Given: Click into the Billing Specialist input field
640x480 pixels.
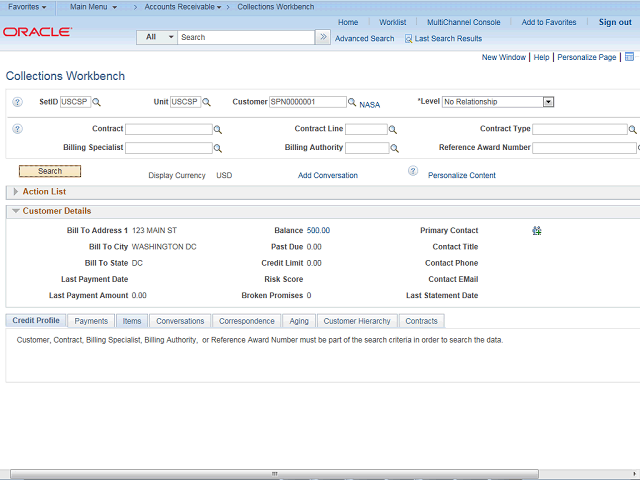Looking at the screenshot, I should tap(169, 148).
